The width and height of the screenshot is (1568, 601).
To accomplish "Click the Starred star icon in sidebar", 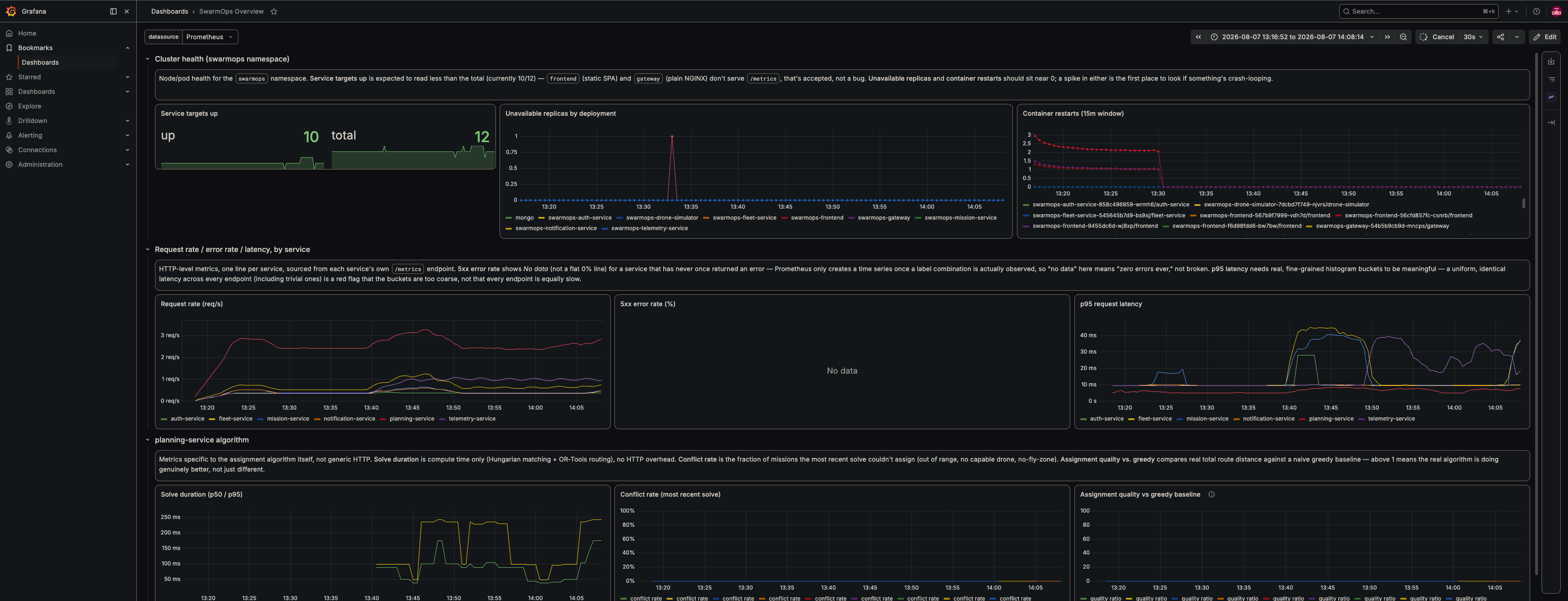I will (9, 77).
